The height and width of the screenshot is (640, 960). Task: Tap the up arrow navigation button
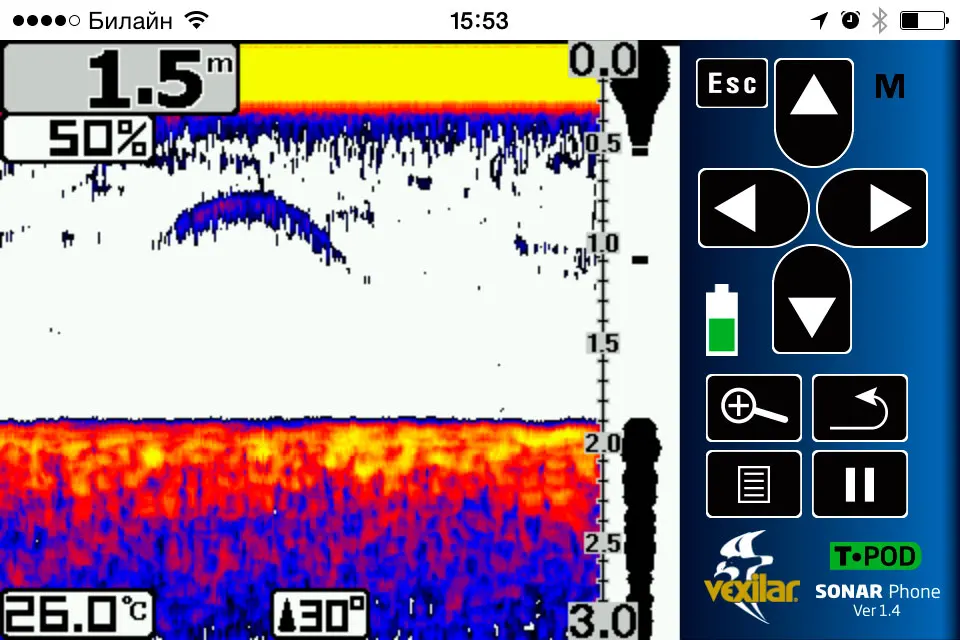pyautogui.click(x=814, y=112)
